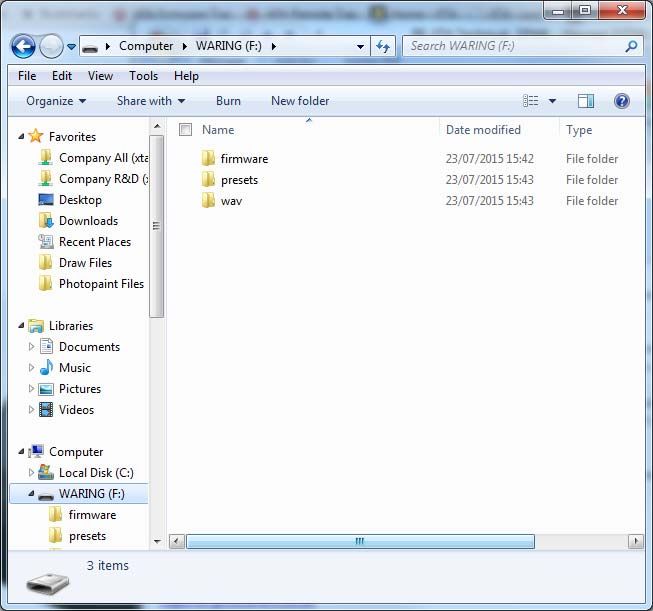This screenshot has width=653, height=611.
Task: Click the drive icon in the address bar
Action: tap(90, 47)
